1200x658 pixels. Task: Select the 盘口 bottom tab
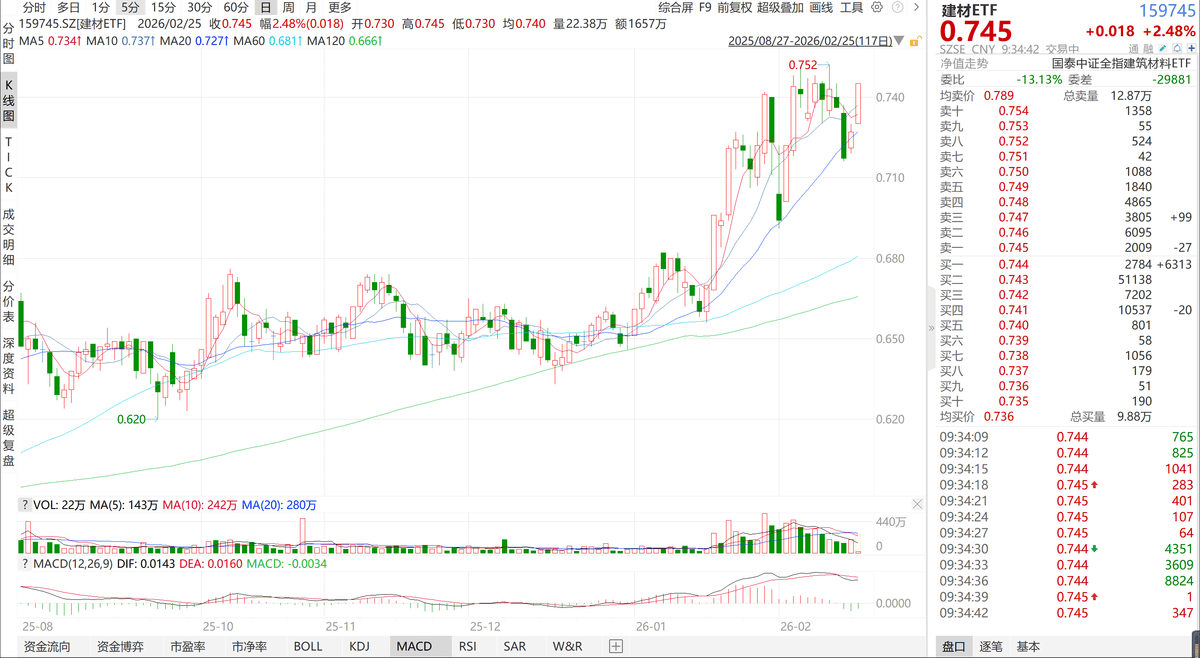(952, 647)
